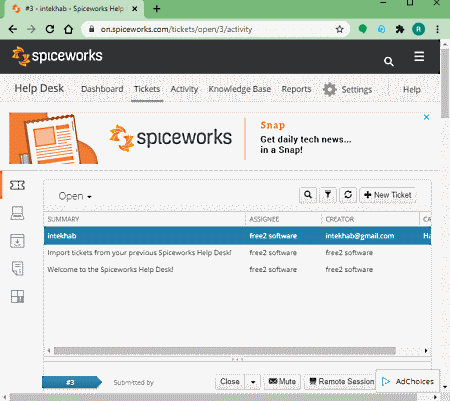
Task: Click the browser back arrow
Action: click(x=13, y=29)
